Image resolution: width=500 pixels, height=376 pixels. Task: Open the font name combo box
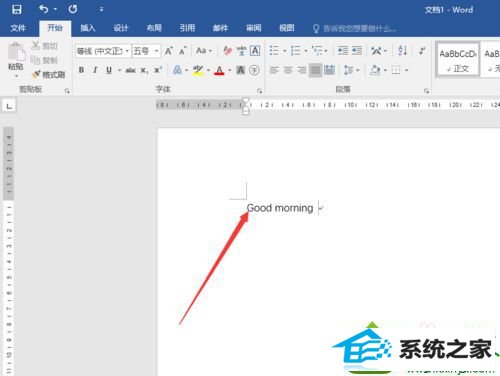pos(103,51)
